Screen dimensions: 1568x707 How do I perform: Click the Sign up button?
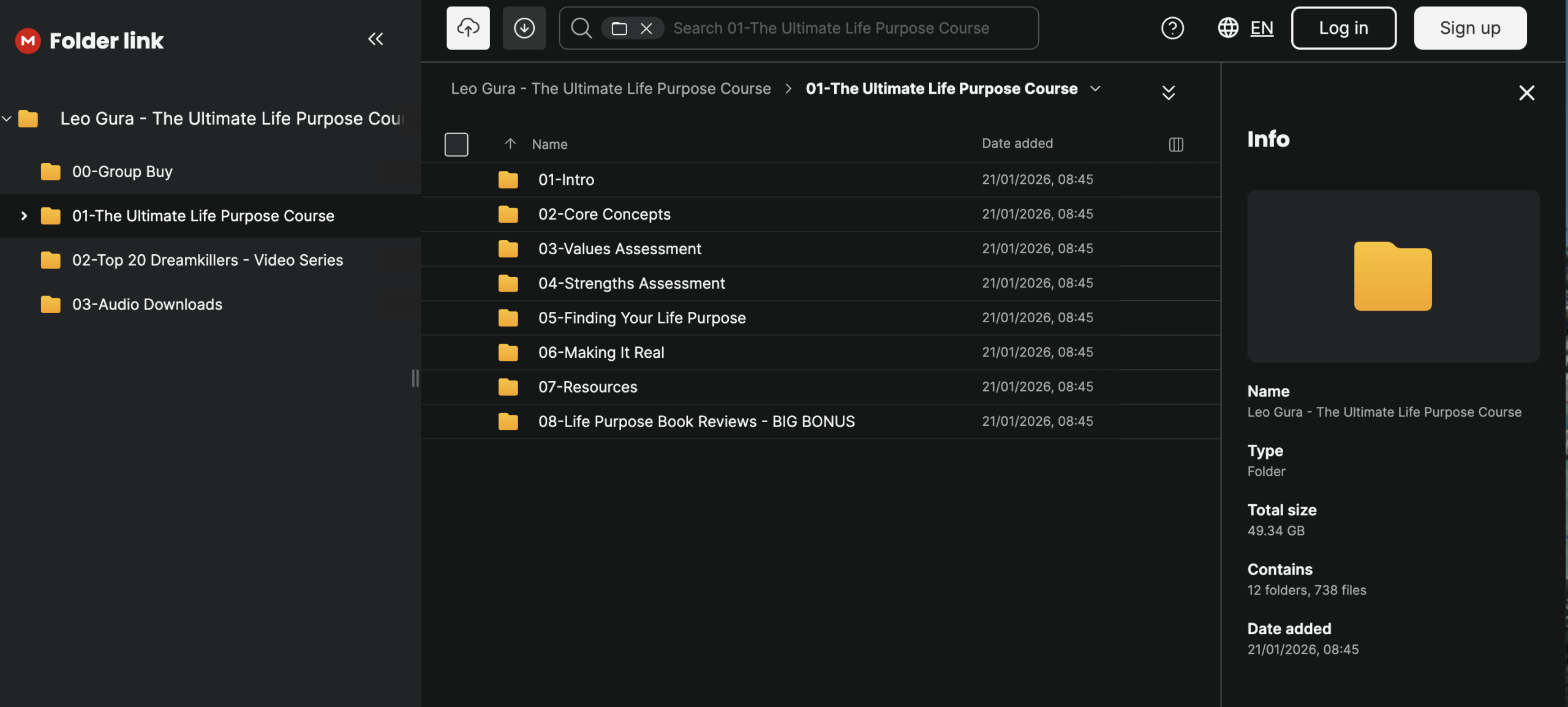point(1469,28)
